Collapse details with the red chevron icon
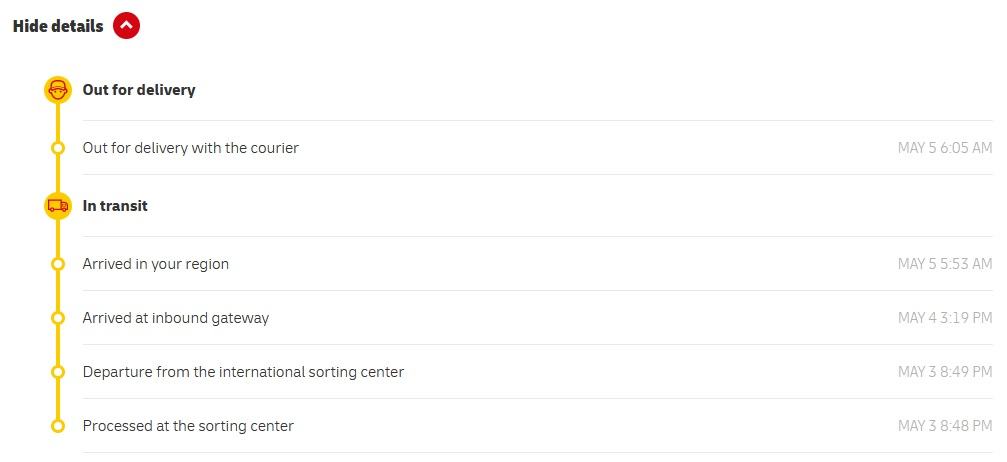1007x462 pixels. (127, 26)
